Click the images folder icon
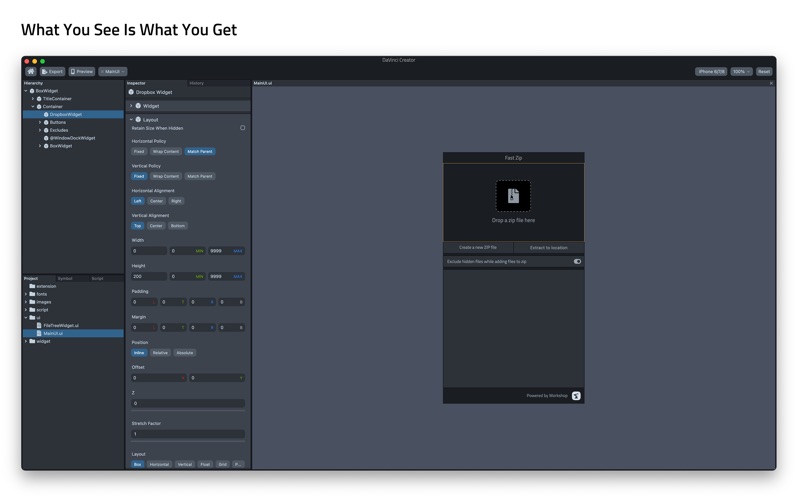 (32, 302)
